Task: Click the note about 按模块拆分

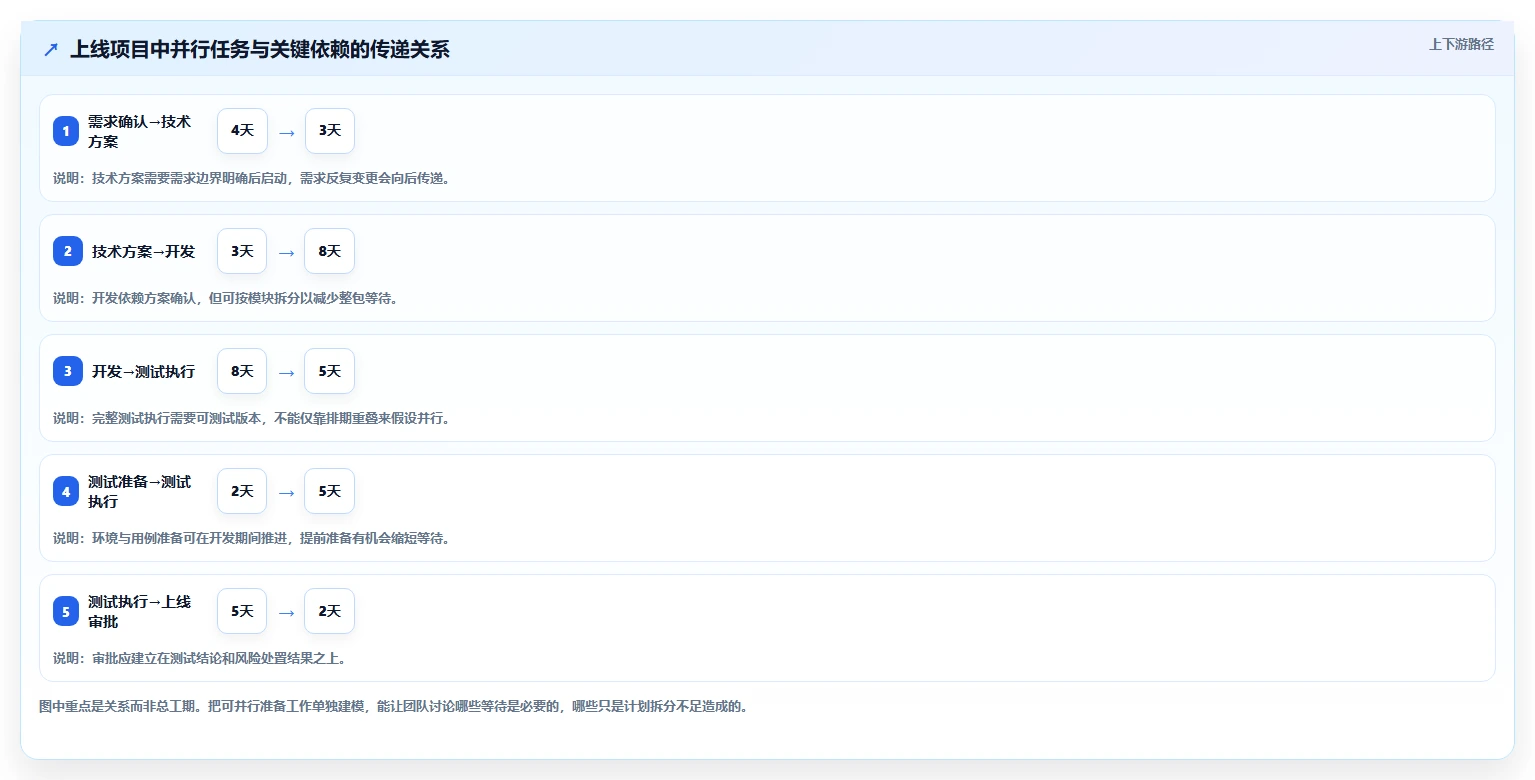Action: coord(226,298)
